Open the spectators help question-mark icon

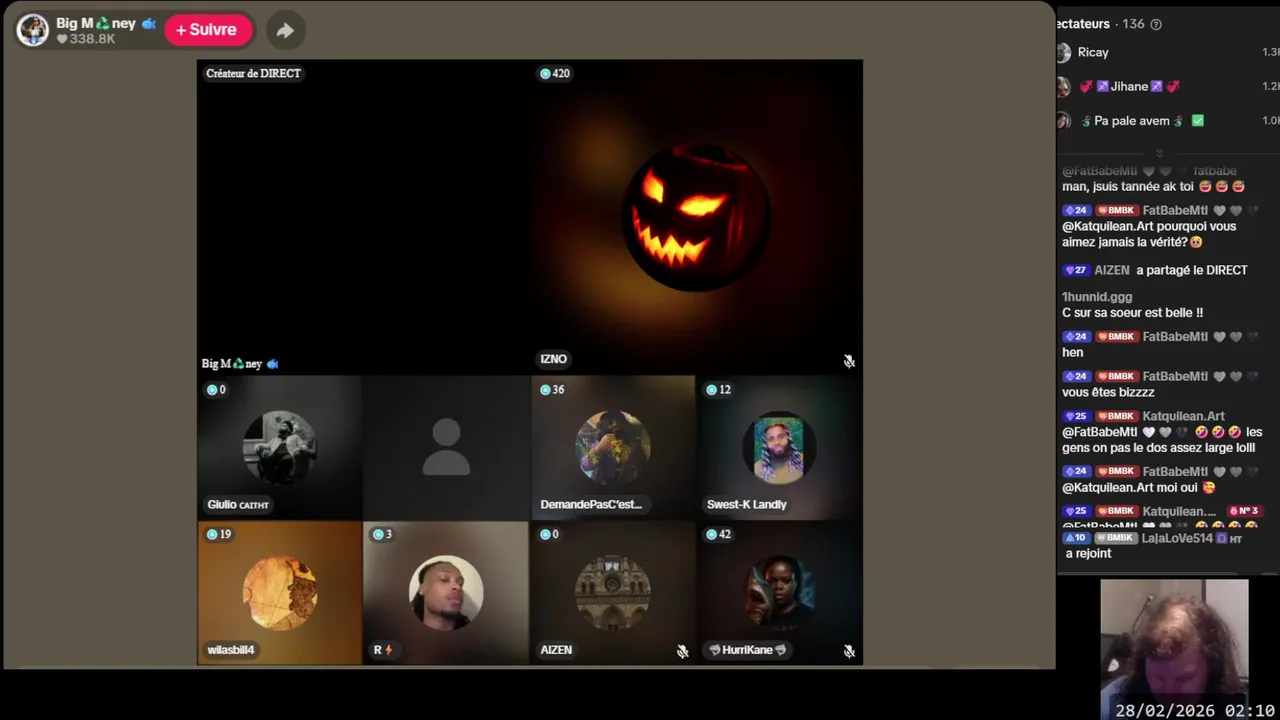(1156, 24)
